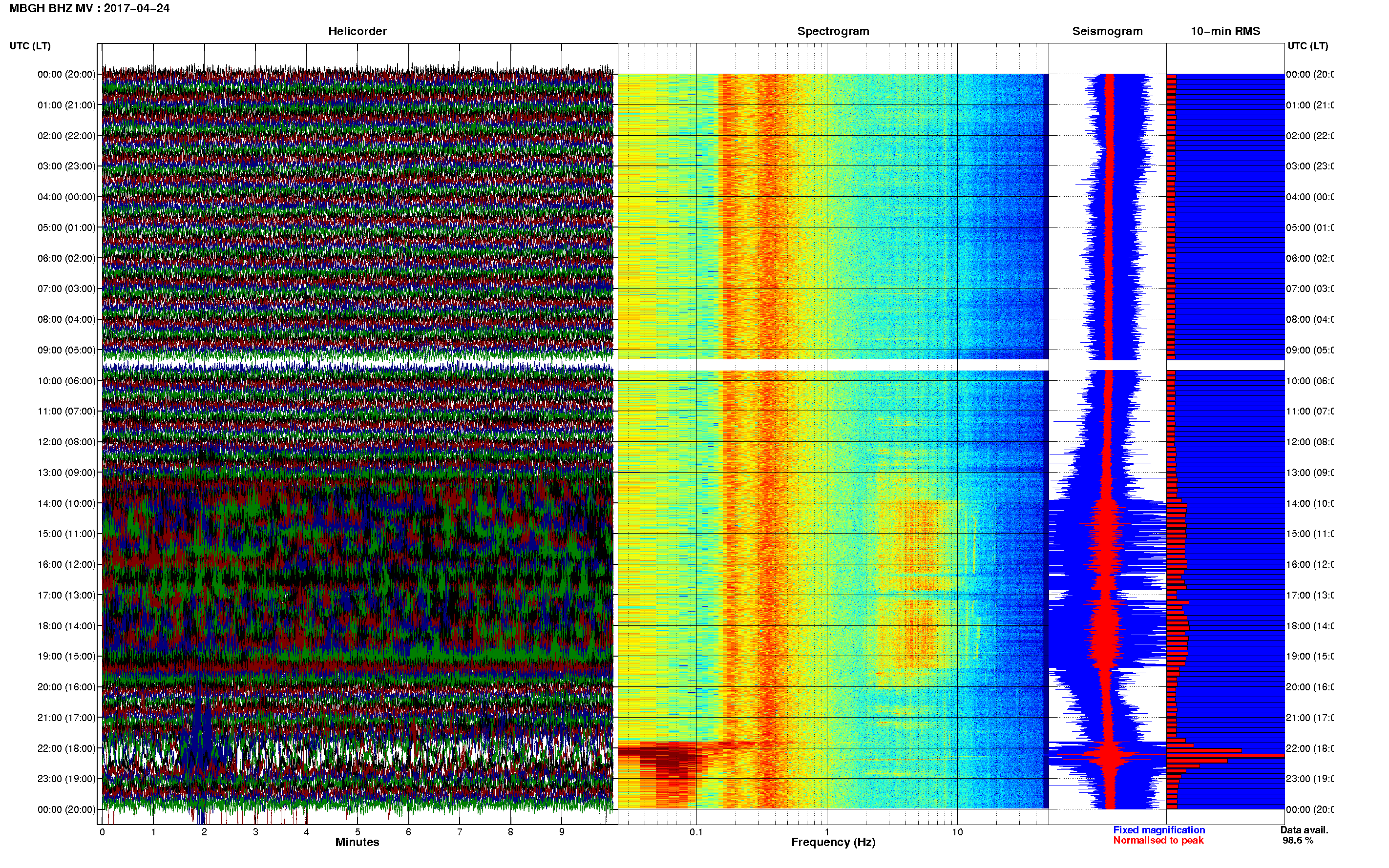The height and width of the screenshot is (868, 1389).
Task: Click the '5' tick on the minutes axis
Action: tap(357, 832)
